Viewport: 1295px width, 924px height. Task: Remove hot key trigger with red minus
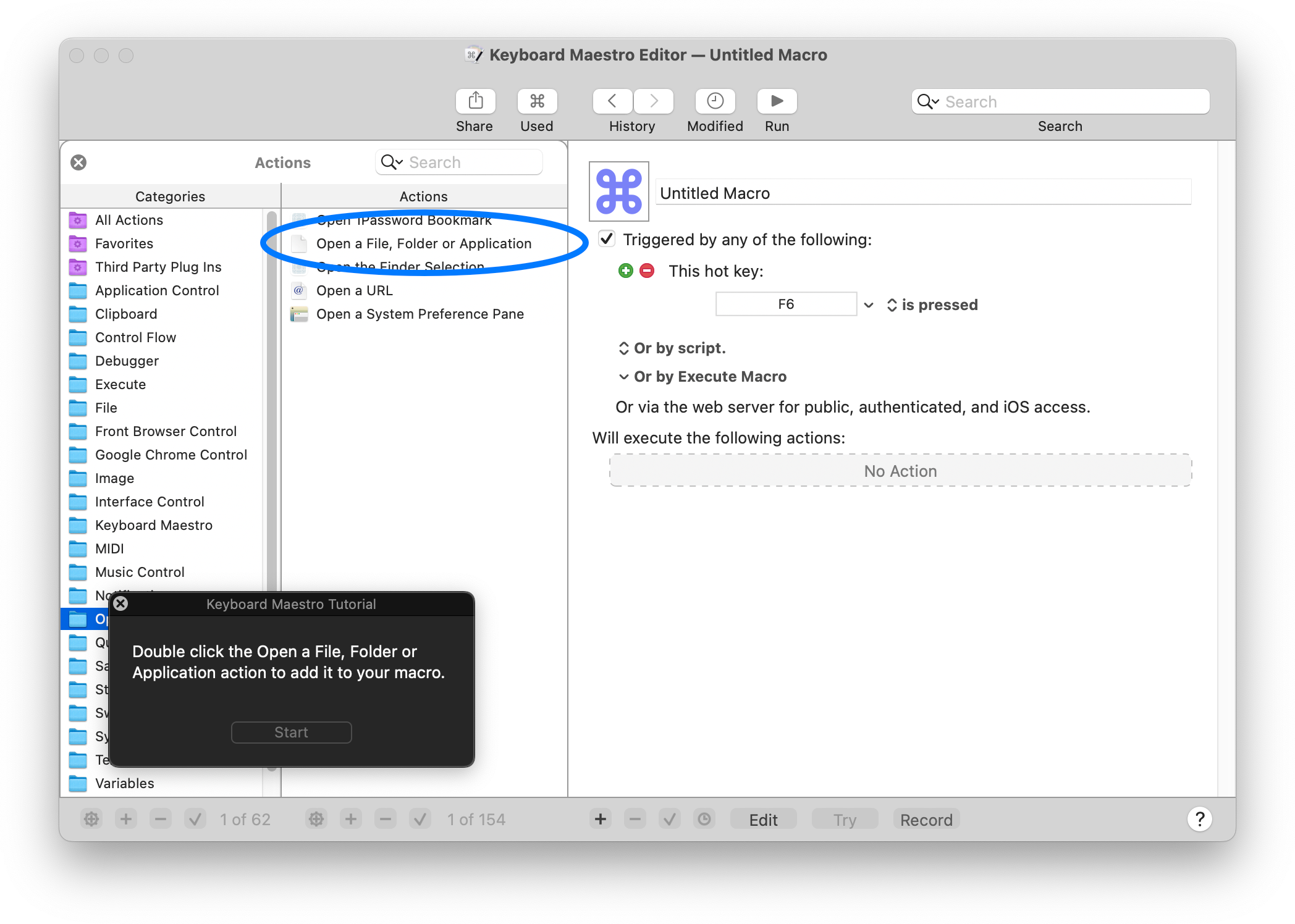click(x=647, y=271)
